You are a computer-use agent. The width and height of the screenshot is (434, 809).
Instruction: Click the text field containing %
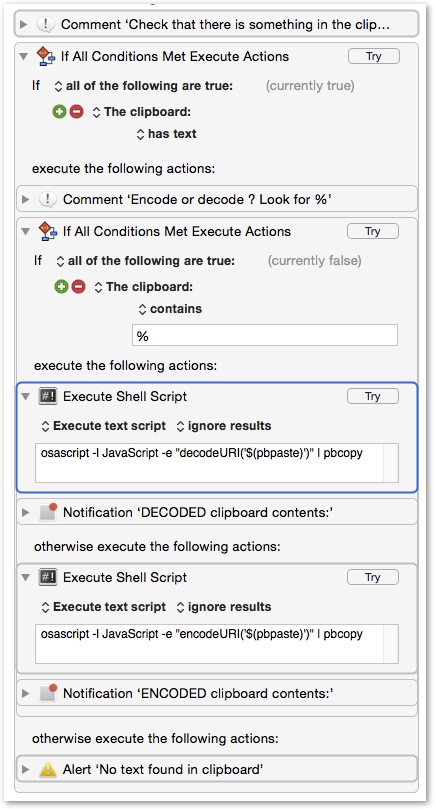(x=265, y=335)
